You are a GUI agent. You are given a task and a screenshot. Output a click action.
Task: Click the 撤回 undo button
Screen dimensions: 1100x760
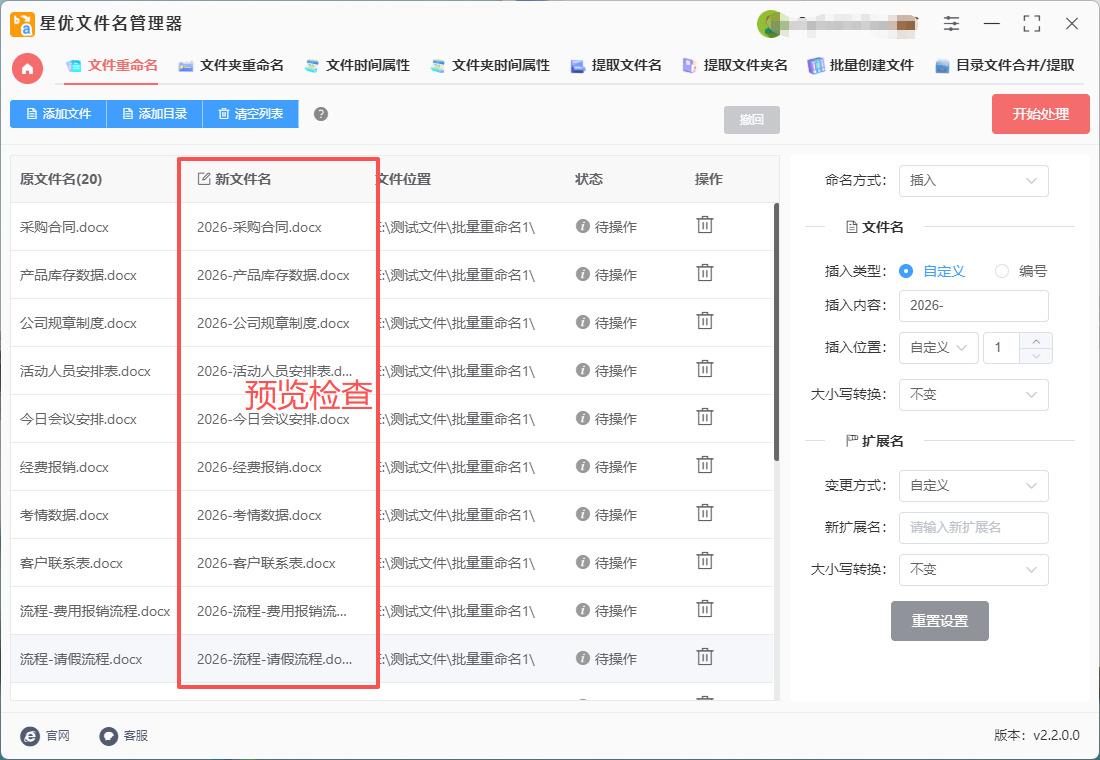coord(751,119)
